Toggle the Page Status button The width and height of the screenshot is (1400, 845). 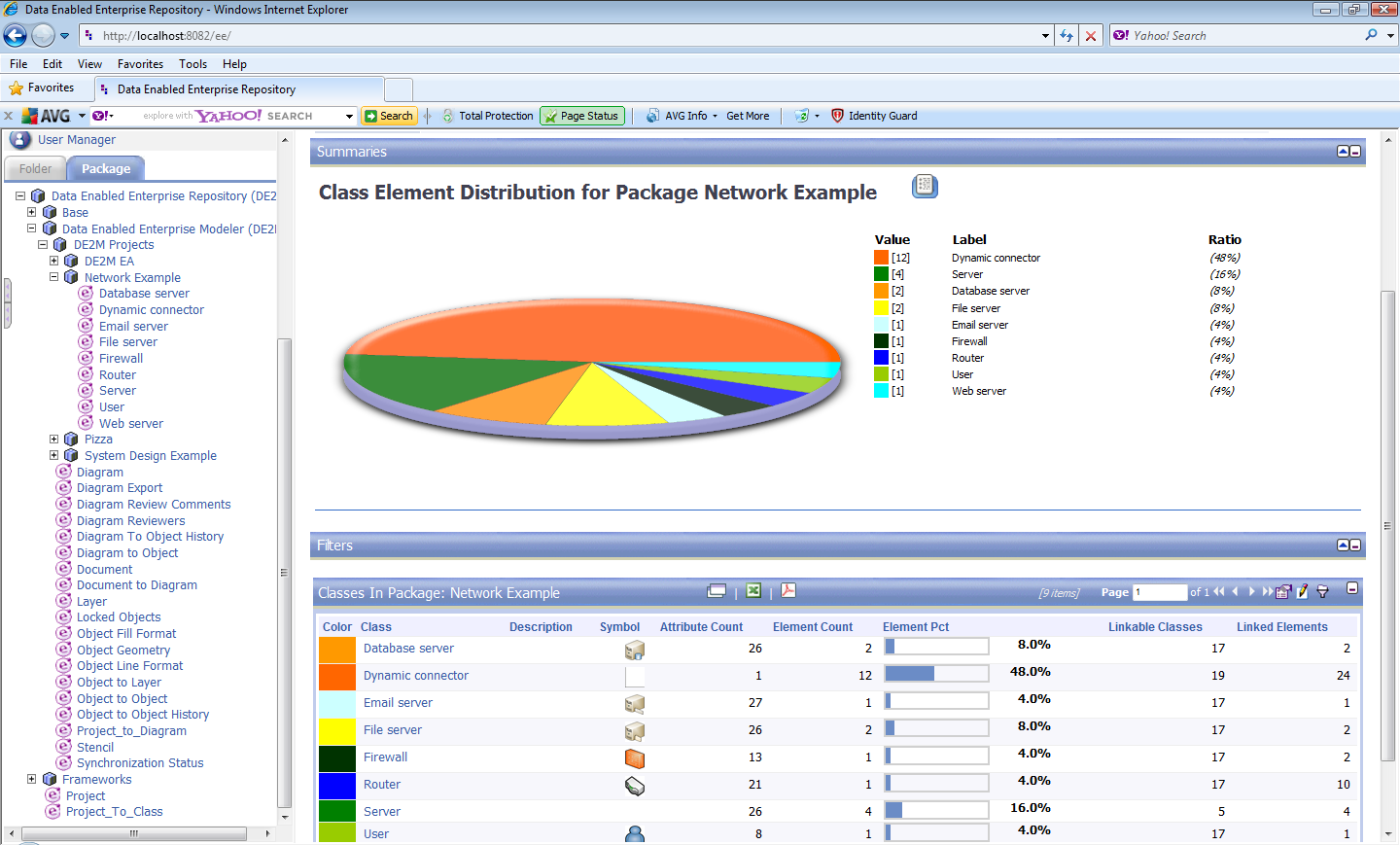point(581,116)
